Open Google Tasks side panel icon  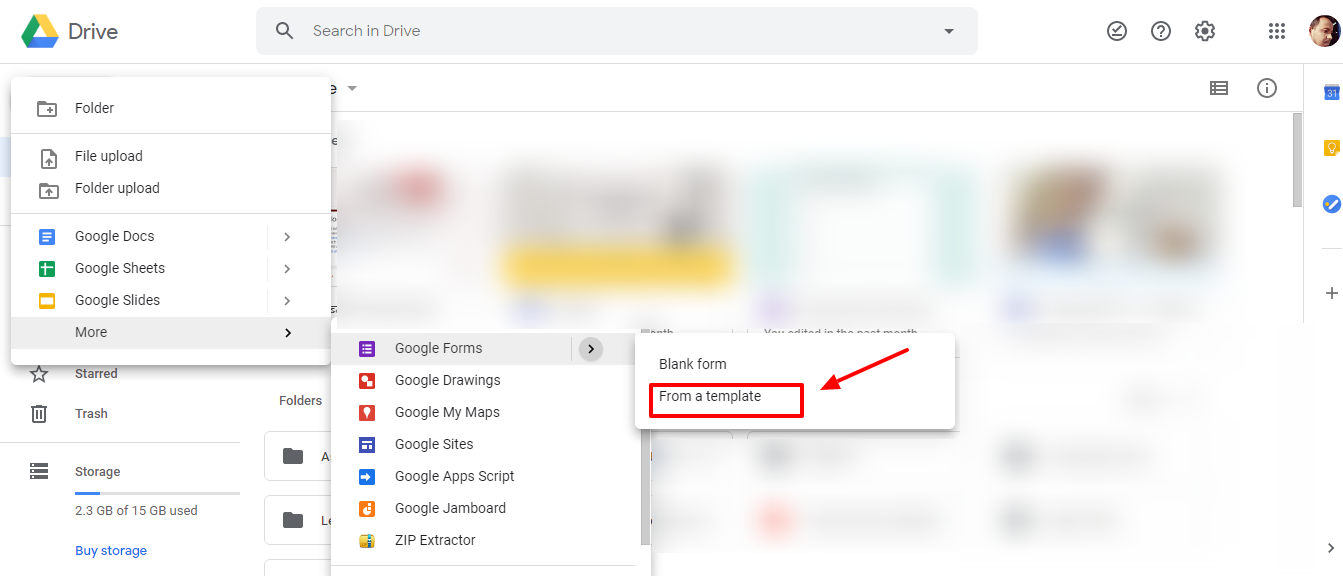tap(1331, 203)
